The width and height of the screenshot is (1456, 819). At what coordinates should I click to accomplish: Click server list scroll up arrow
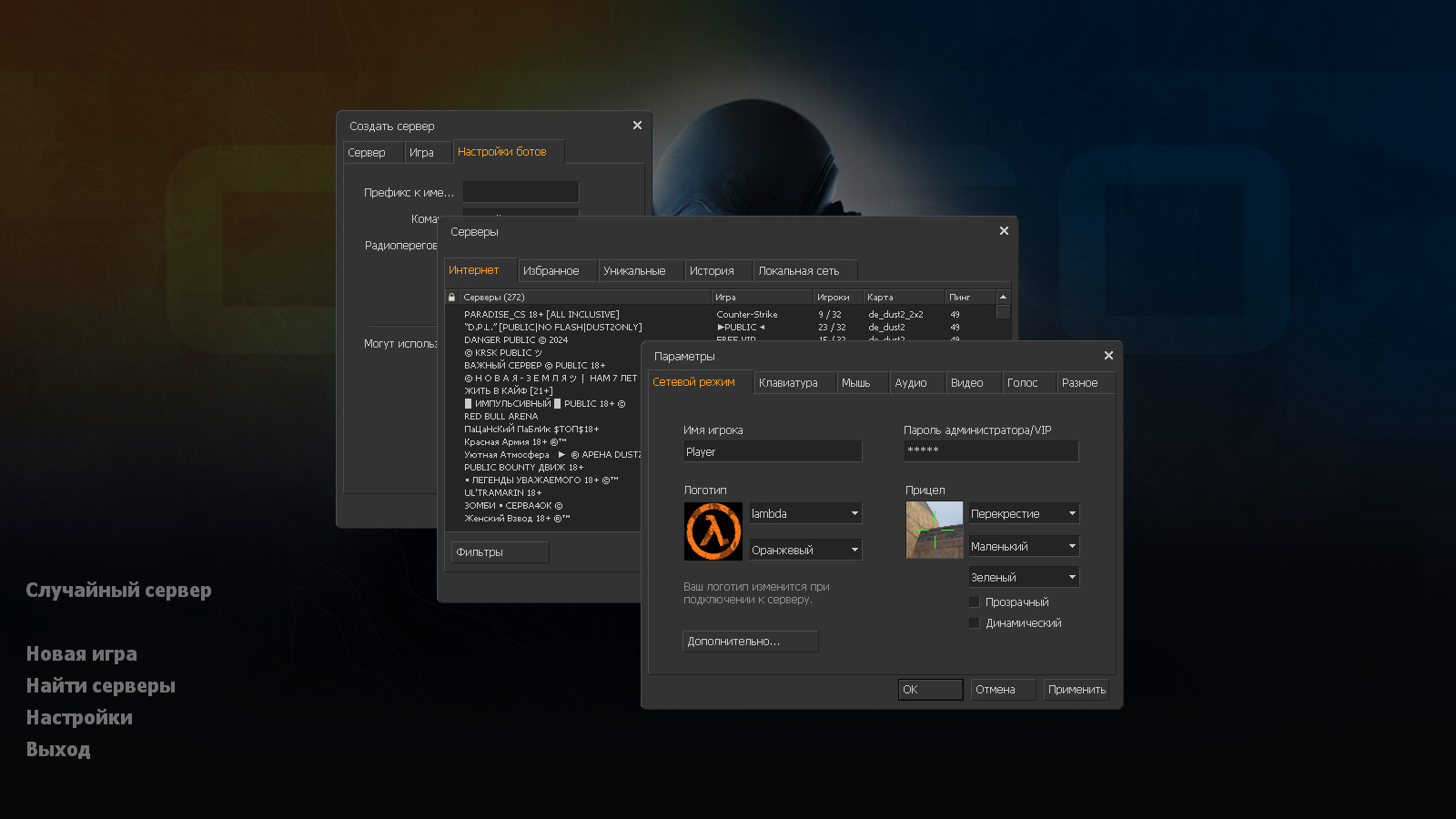pyautogui.click(x=1003, y=298)
